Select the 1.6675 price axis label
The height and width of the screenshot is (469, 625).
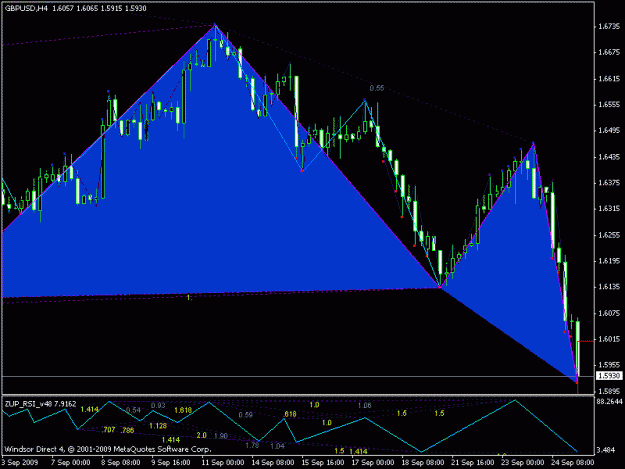click(609, 52)
